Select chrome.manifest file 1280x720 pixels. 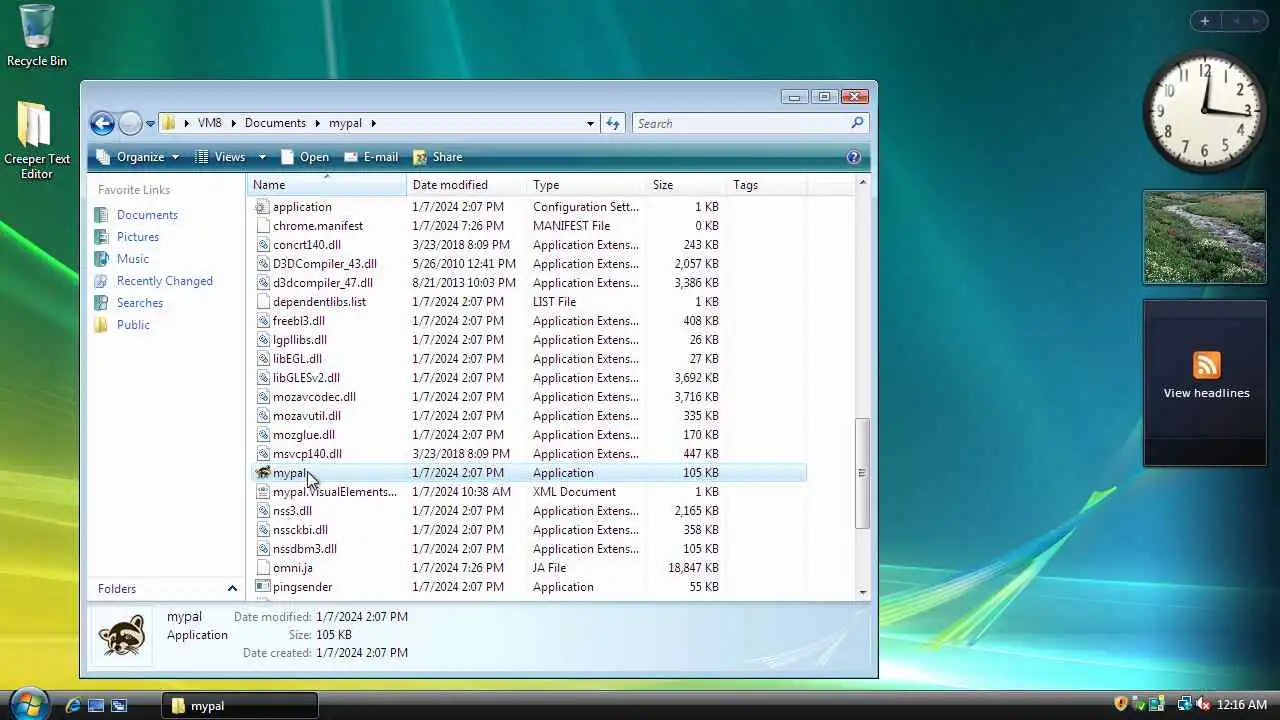318,226
